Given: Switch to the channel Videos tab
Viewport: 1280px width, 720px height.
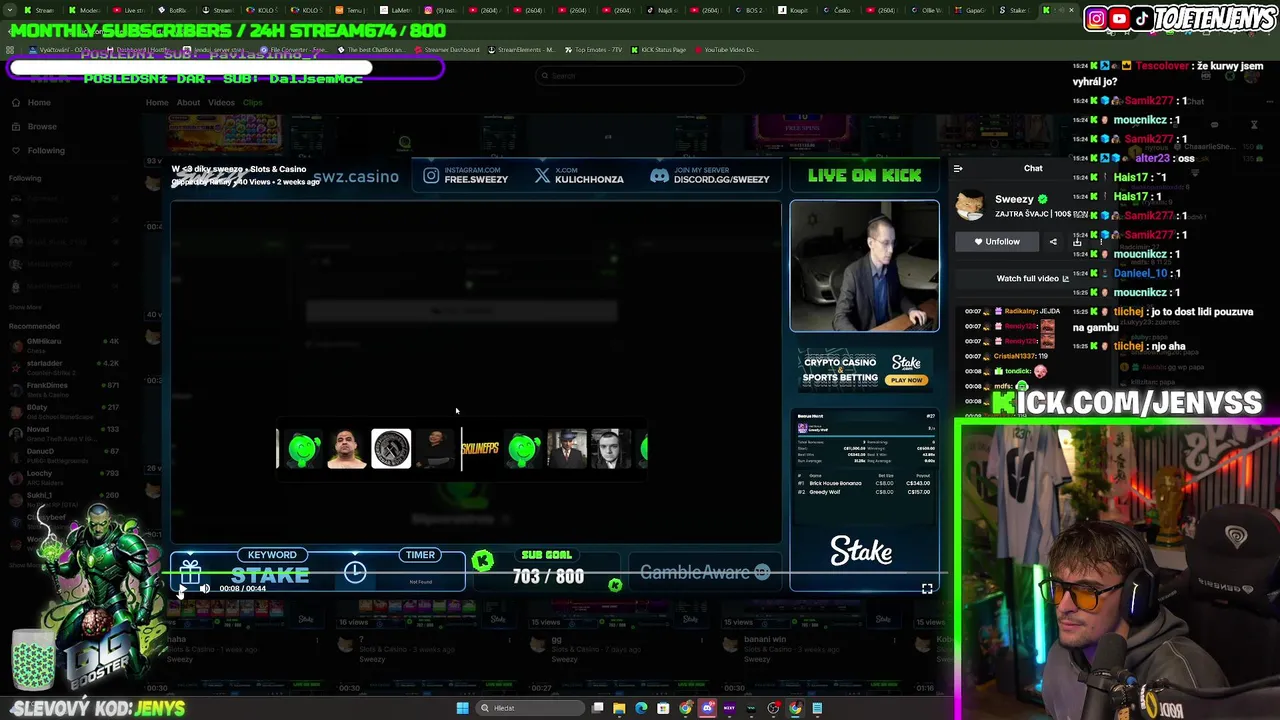Looking at the screenshot, I should coord(221,102).
